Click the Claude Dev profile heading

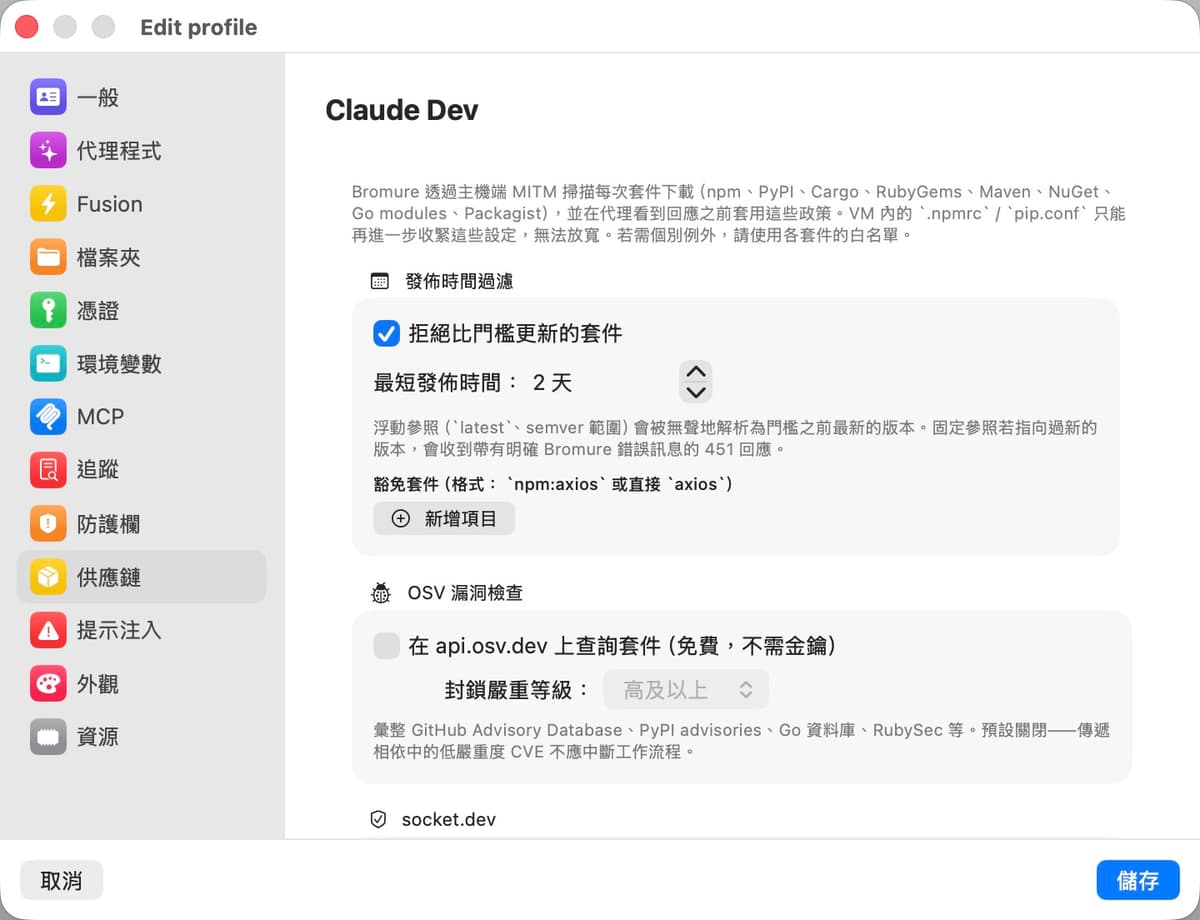click(x=402, y=110)
